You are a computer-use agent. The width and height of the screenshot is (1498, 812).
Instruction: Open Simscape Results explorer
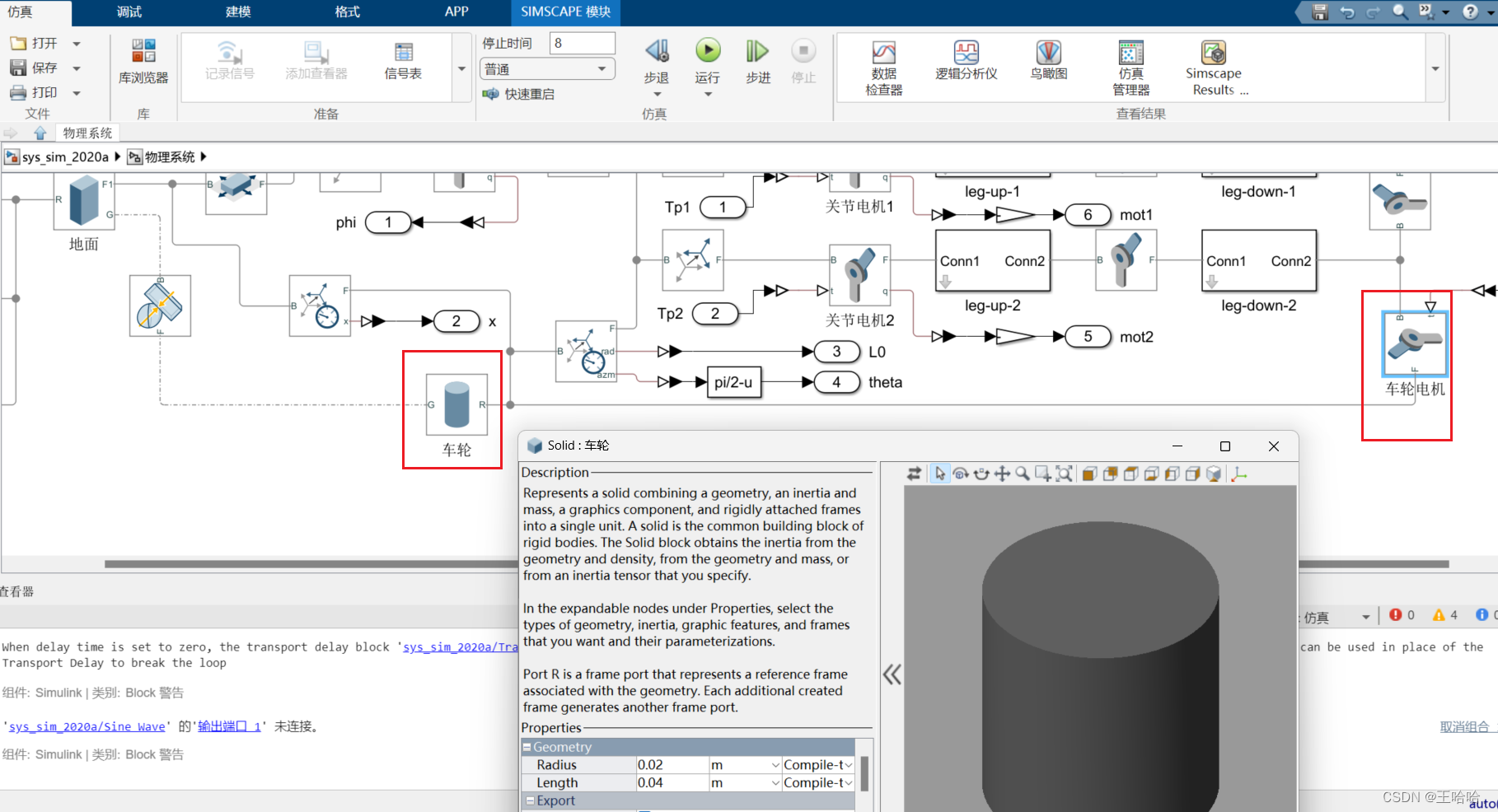tap(1215, 68)
